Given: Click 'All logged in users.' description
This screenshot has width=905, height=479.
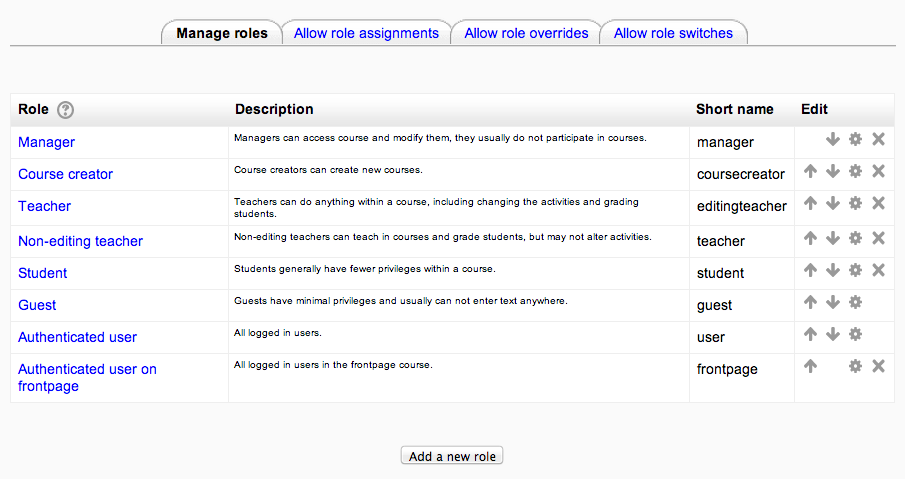Looking at the screenshot, I should click(278, 333).
